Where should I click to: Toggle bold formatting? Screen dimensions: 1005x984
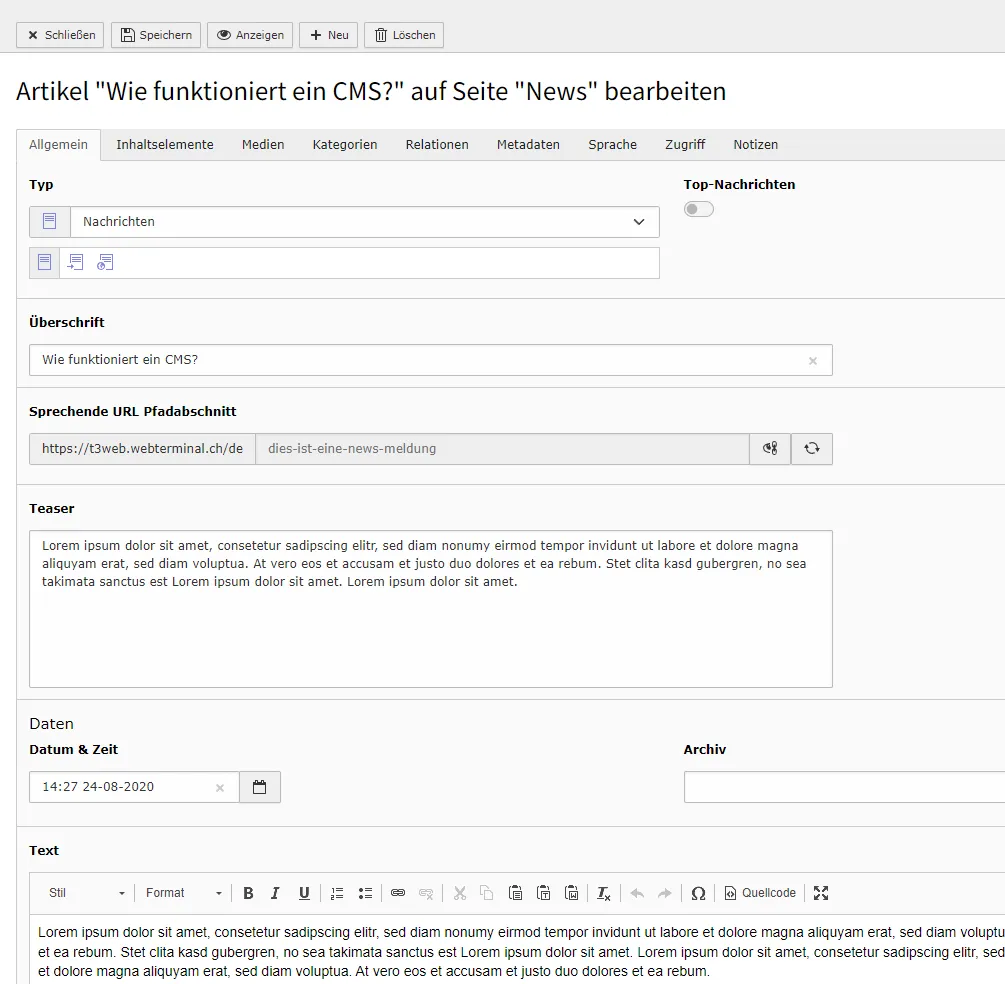tap(248, 893)
